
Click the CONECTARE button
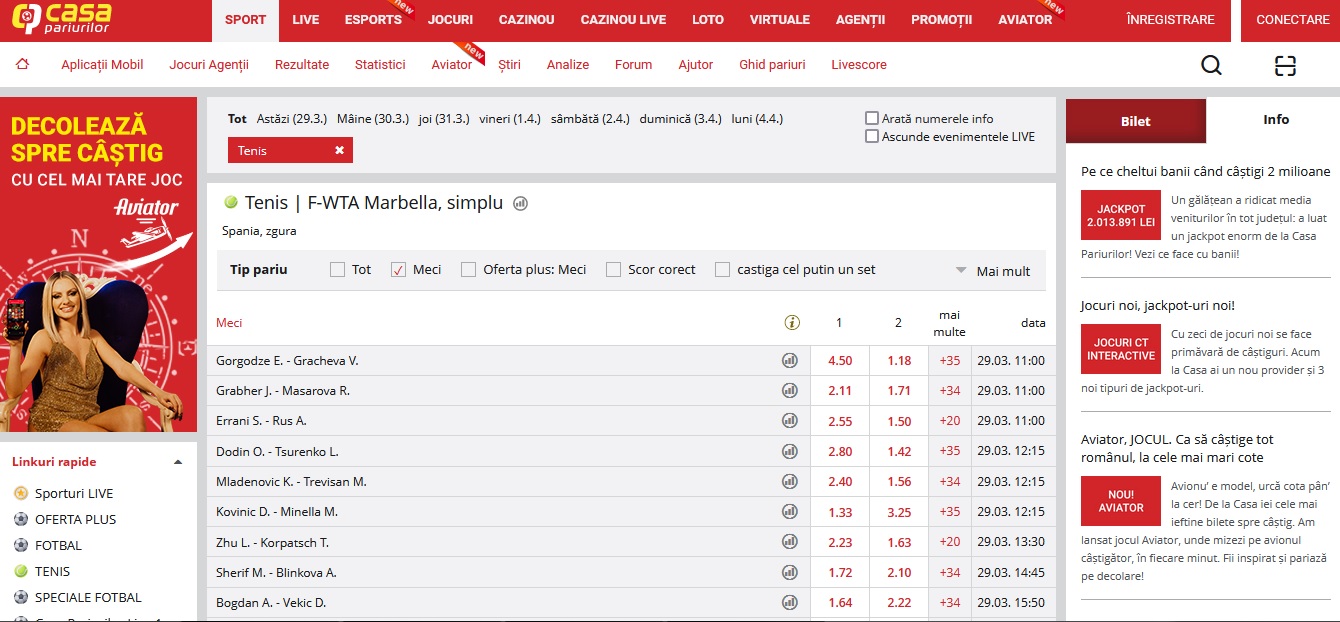[1293, 20]
